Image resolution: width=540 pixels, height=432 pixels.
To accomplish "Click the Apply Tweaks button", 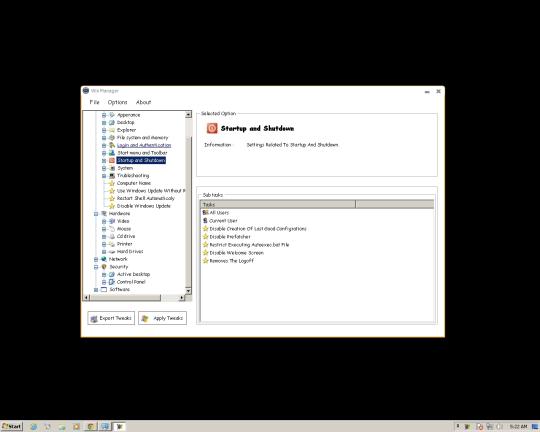I will click(x=163, y=318).
